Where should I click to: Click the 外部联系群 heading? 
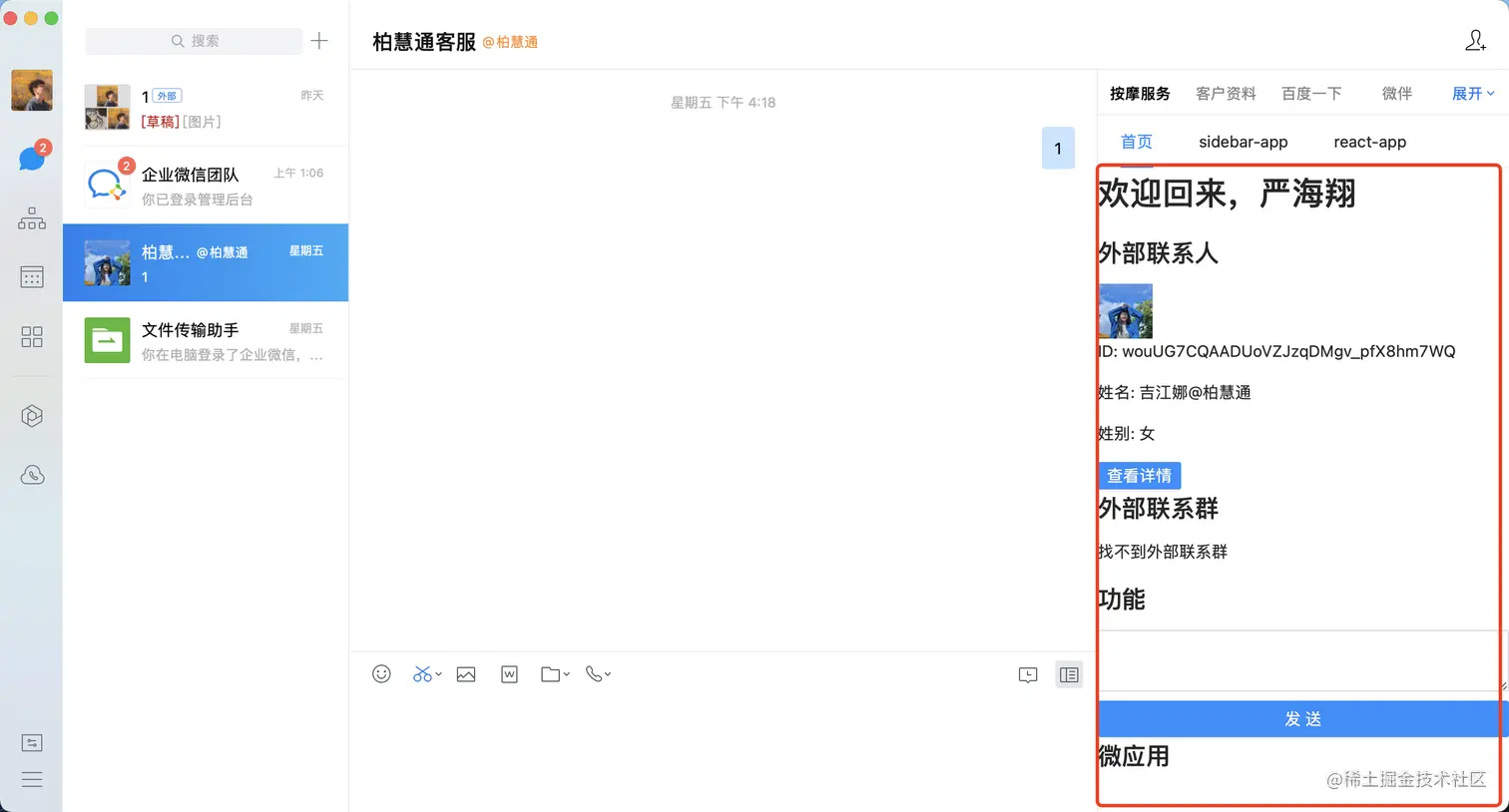(x=1158, y=509)
